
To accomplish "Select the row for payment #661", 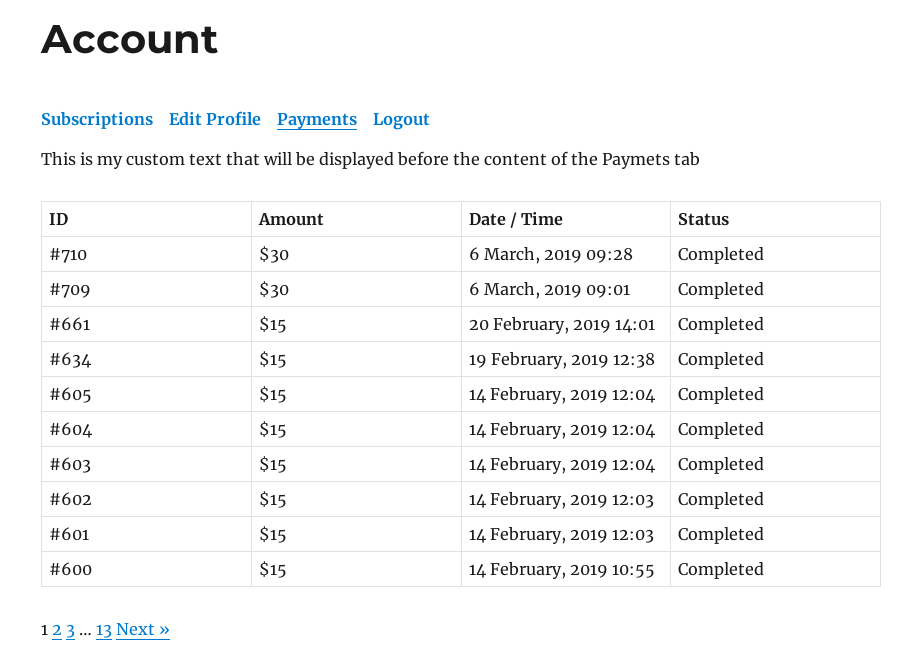I will 461,324.
